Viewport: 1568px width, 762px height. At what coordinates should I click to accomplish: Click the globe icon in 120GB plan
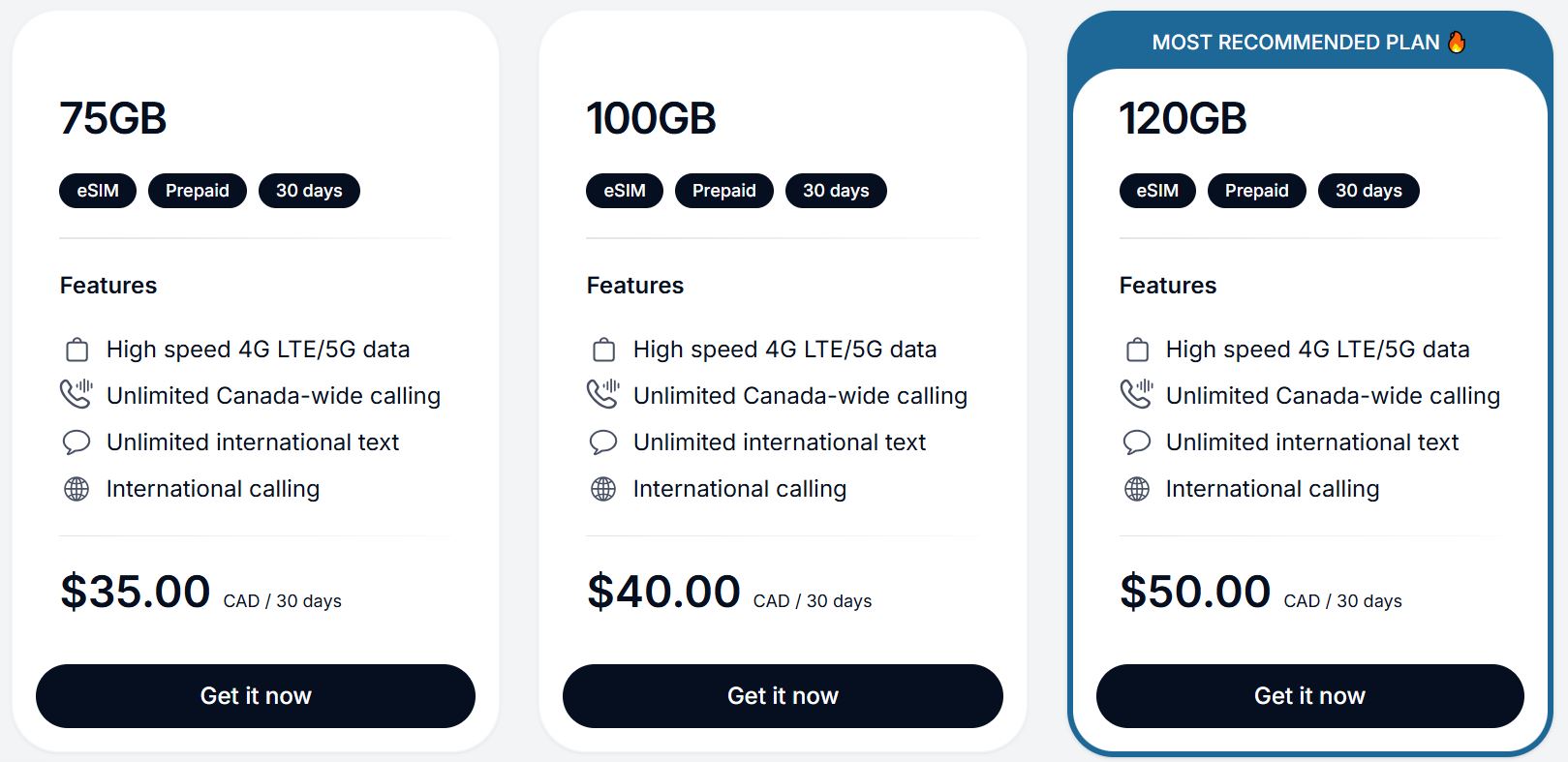coord(1137,489)
